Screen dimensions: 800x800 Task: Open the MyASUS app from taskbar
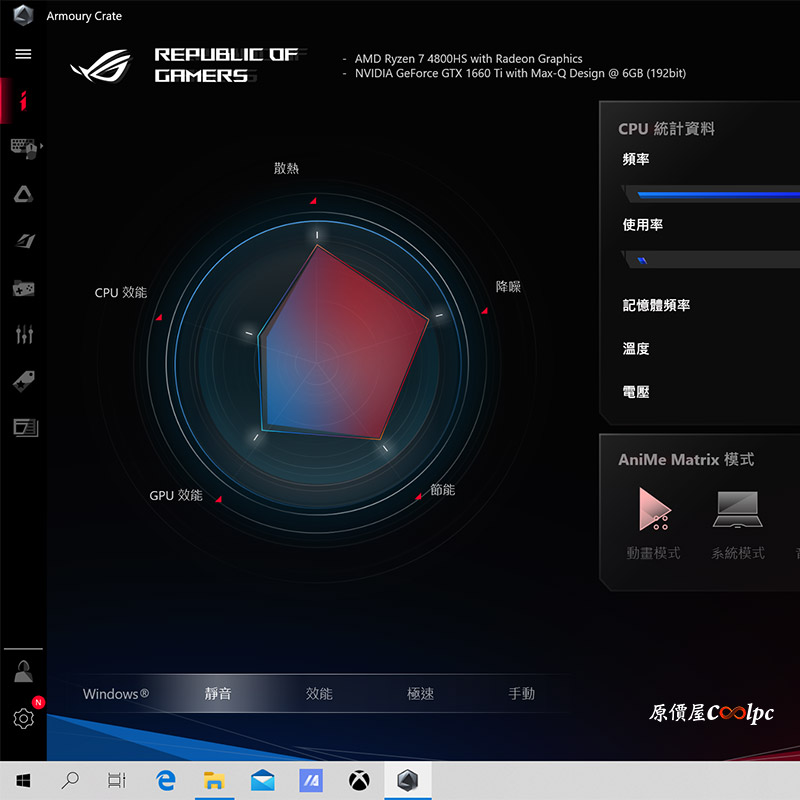point(311,780)
